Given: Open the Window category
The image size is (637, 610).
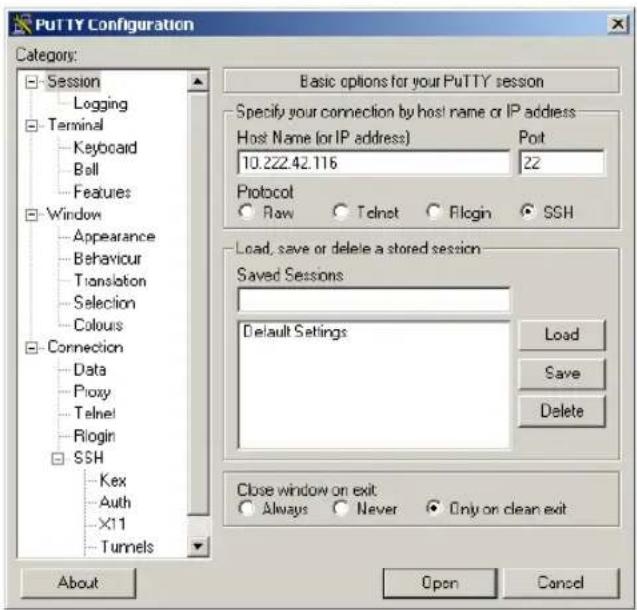Looking at the screenshot, I should click(x=74, y=214).
